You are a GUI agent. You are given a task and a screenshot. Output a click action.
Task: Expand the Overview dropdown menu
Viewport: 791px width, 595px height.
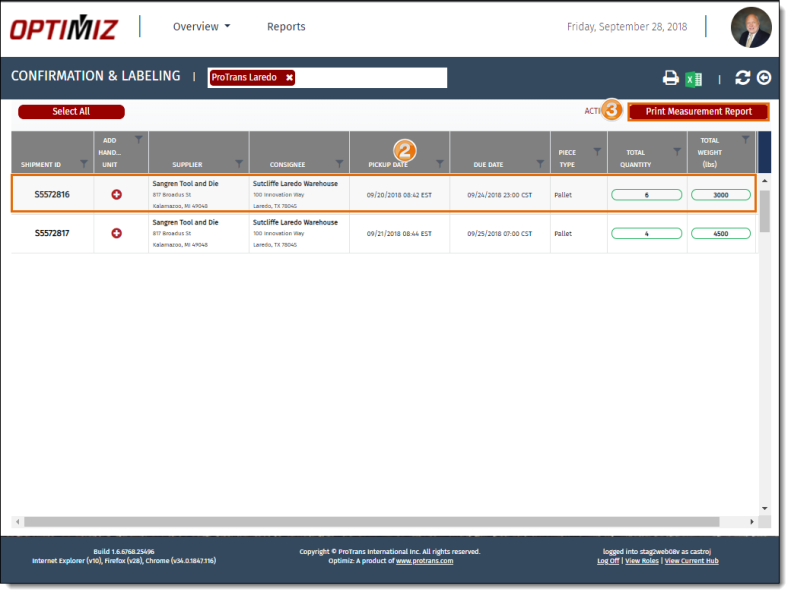(201, 26)
